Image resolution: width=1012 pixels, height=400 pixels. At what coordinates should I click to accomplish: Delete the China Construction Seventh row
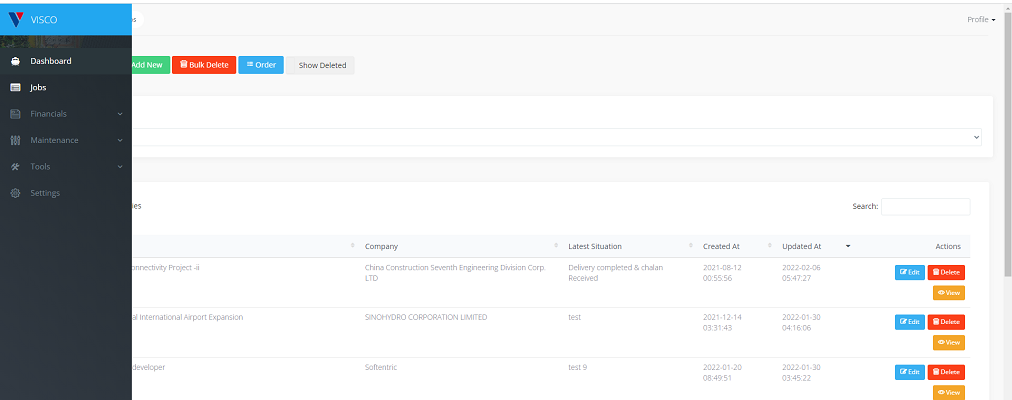946,272
